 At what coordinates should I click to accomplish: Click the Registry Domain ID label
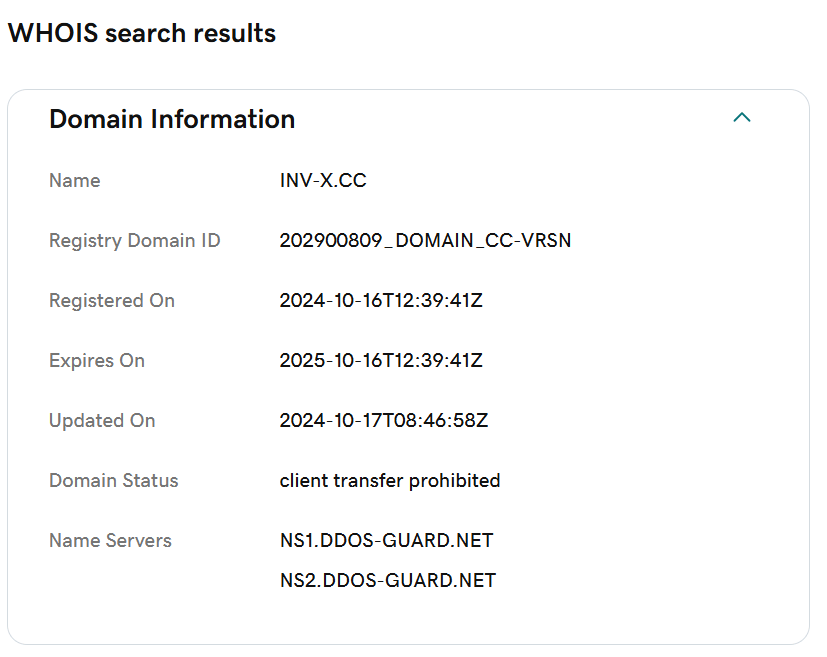click(134, 241)
